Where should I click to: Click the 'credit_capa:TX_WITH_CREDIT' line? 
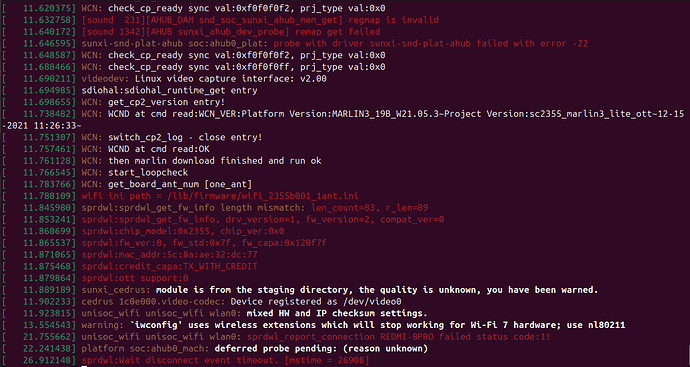pos(169,267)
